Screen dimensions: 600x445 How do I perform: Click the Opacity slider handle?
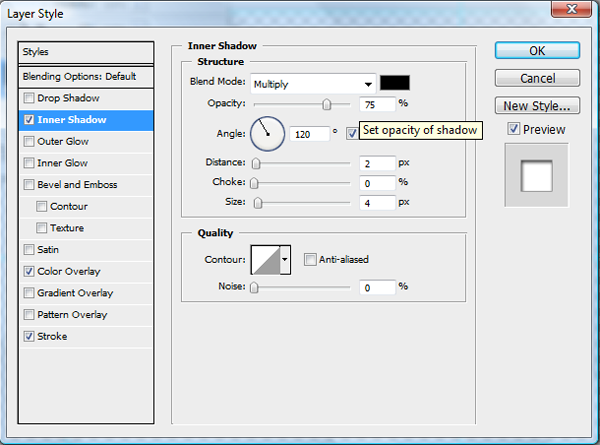(326, 104)
